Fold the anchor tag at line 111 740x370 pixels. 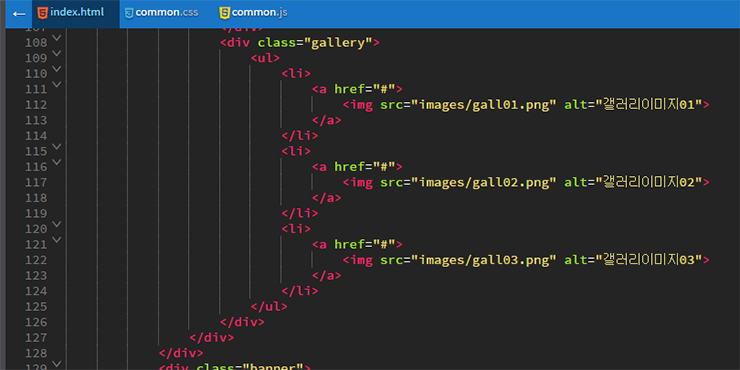[57, 84]
